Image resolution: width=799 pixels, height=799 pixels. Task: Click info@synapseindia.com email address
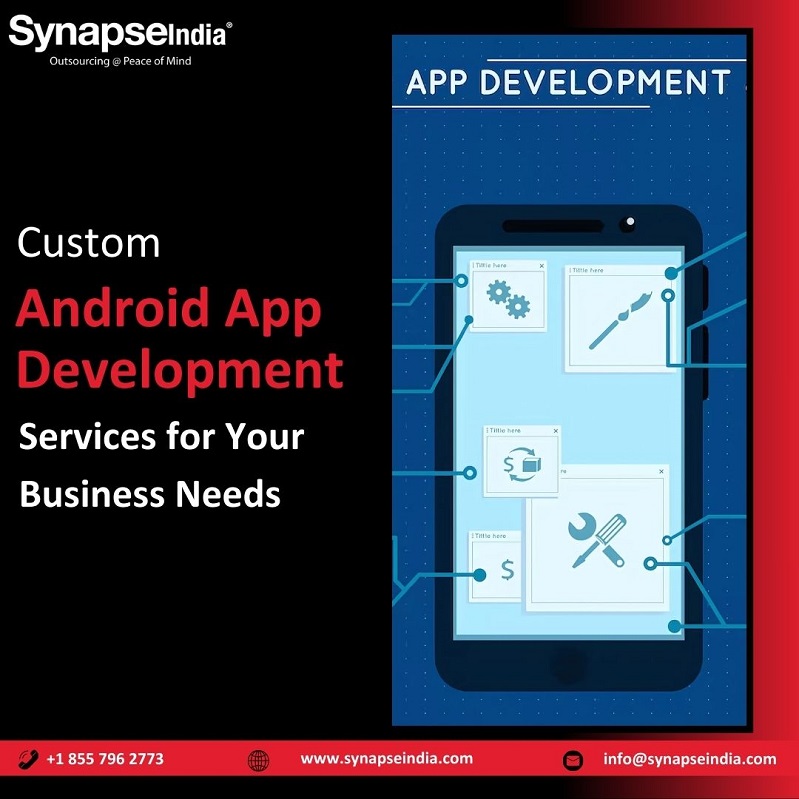[x=690, y=759]
